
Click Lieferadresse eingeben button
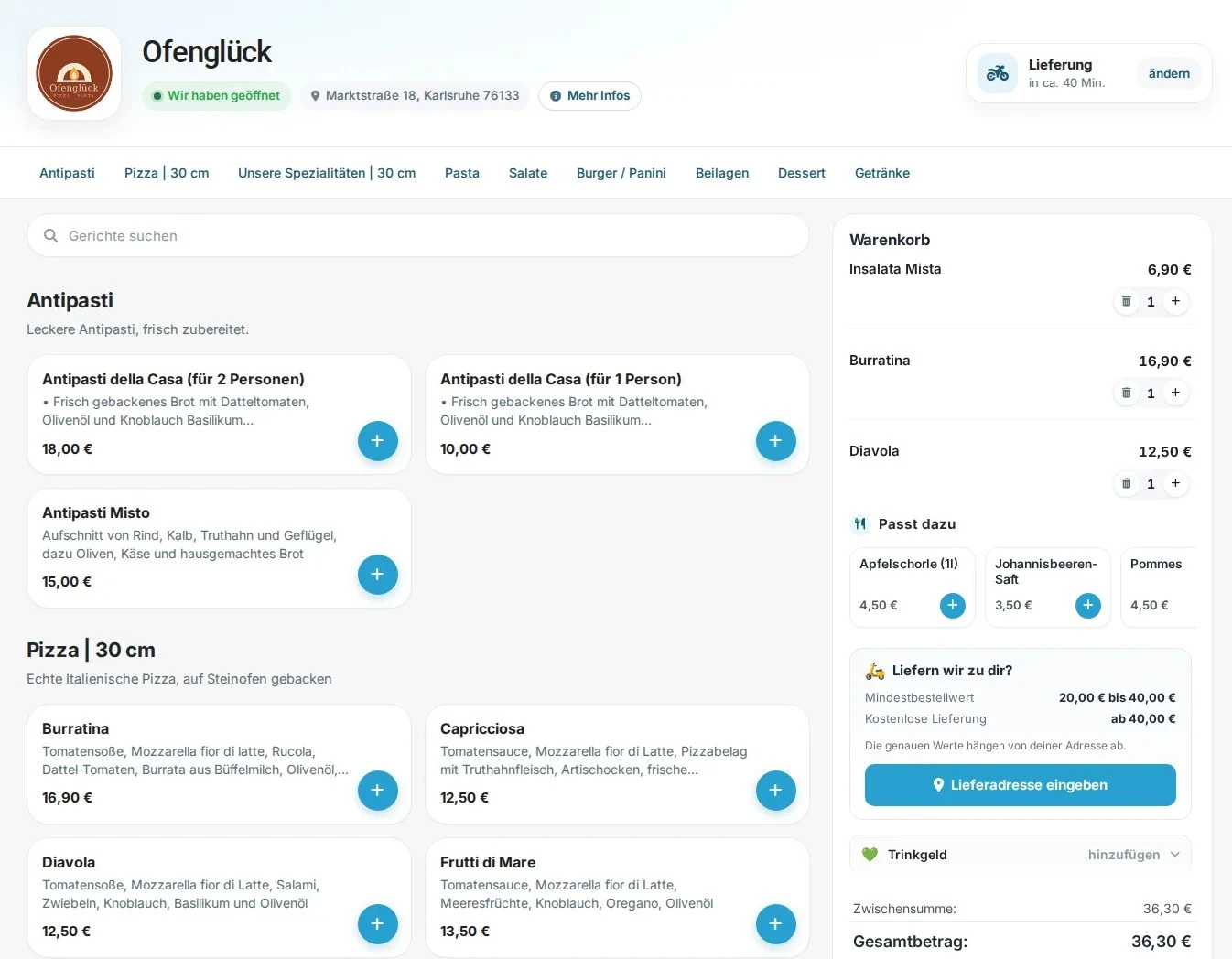(x=1021, y=785)
